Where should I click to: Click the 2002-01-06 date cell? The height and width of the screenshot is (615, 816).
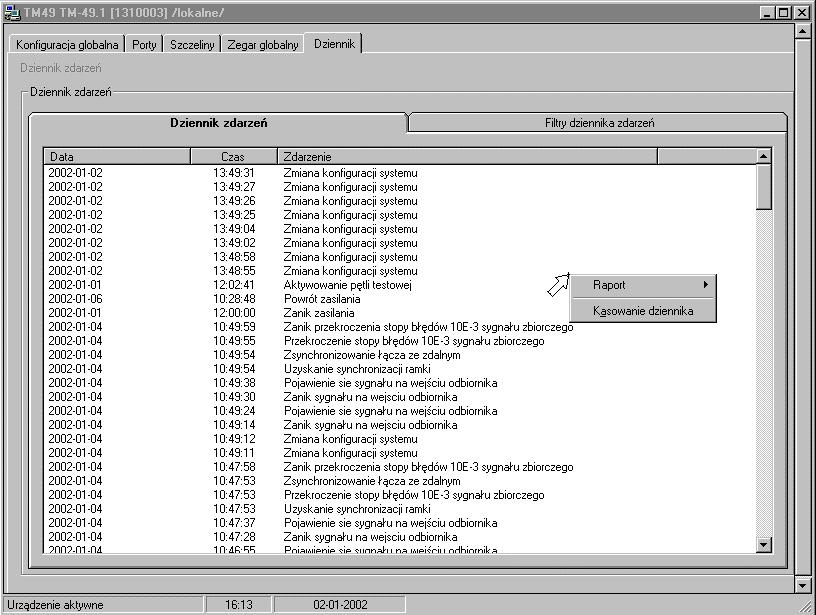tap(75, 299)
